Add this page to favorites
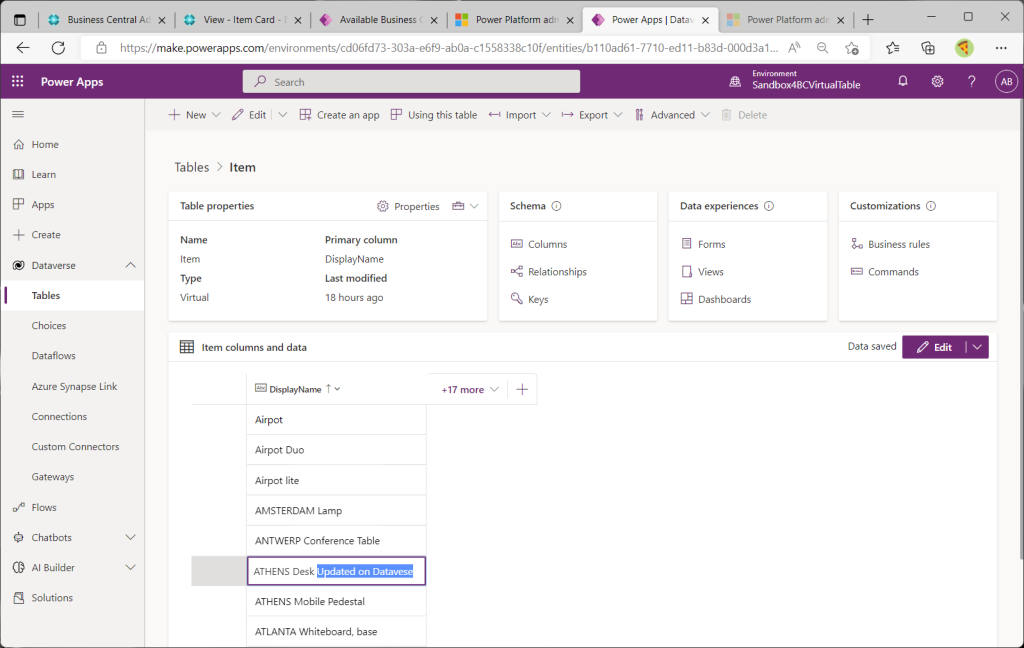 [852, 48]
